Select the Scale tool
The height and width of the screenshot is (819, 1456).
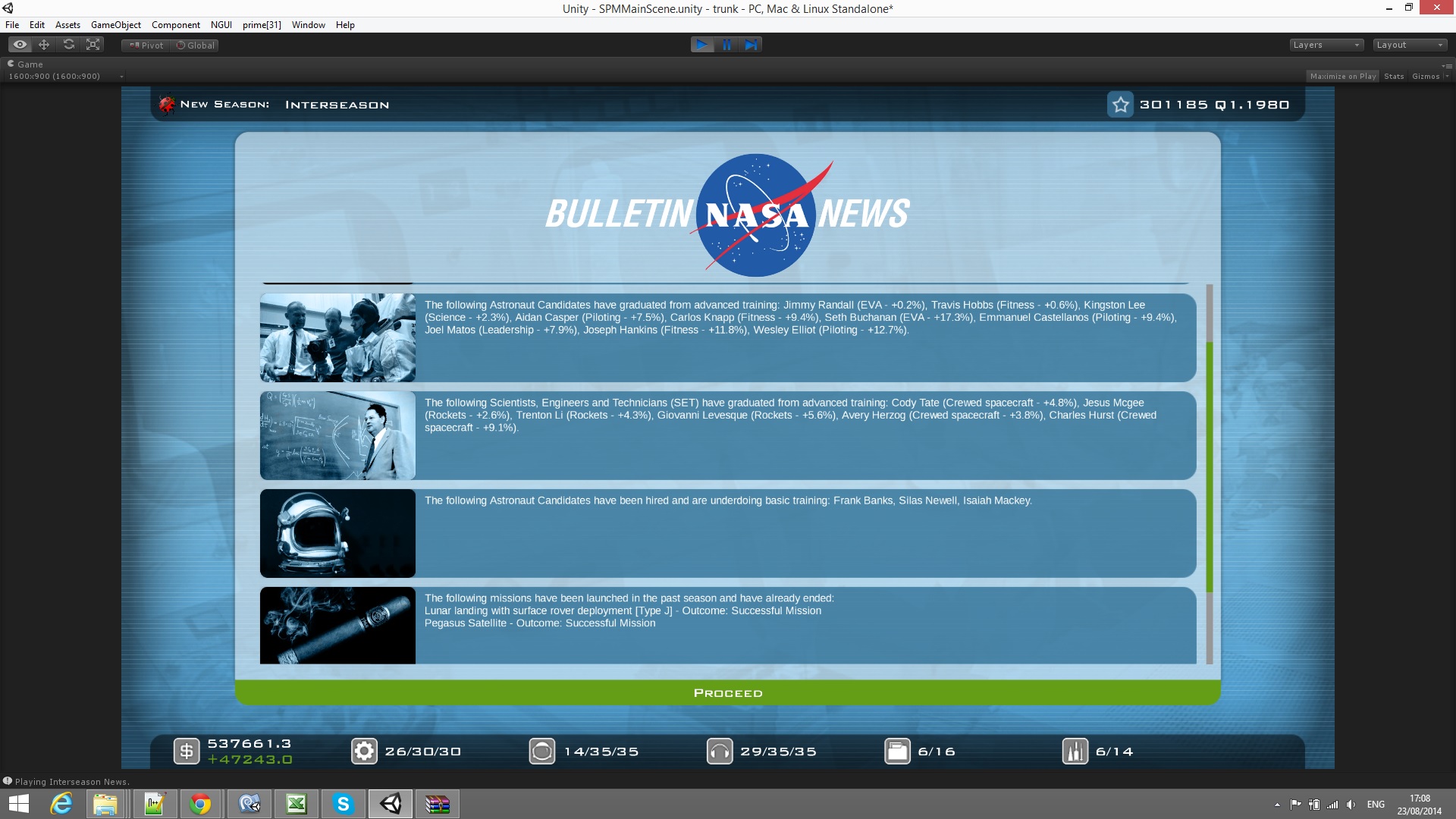pos(93,45)
